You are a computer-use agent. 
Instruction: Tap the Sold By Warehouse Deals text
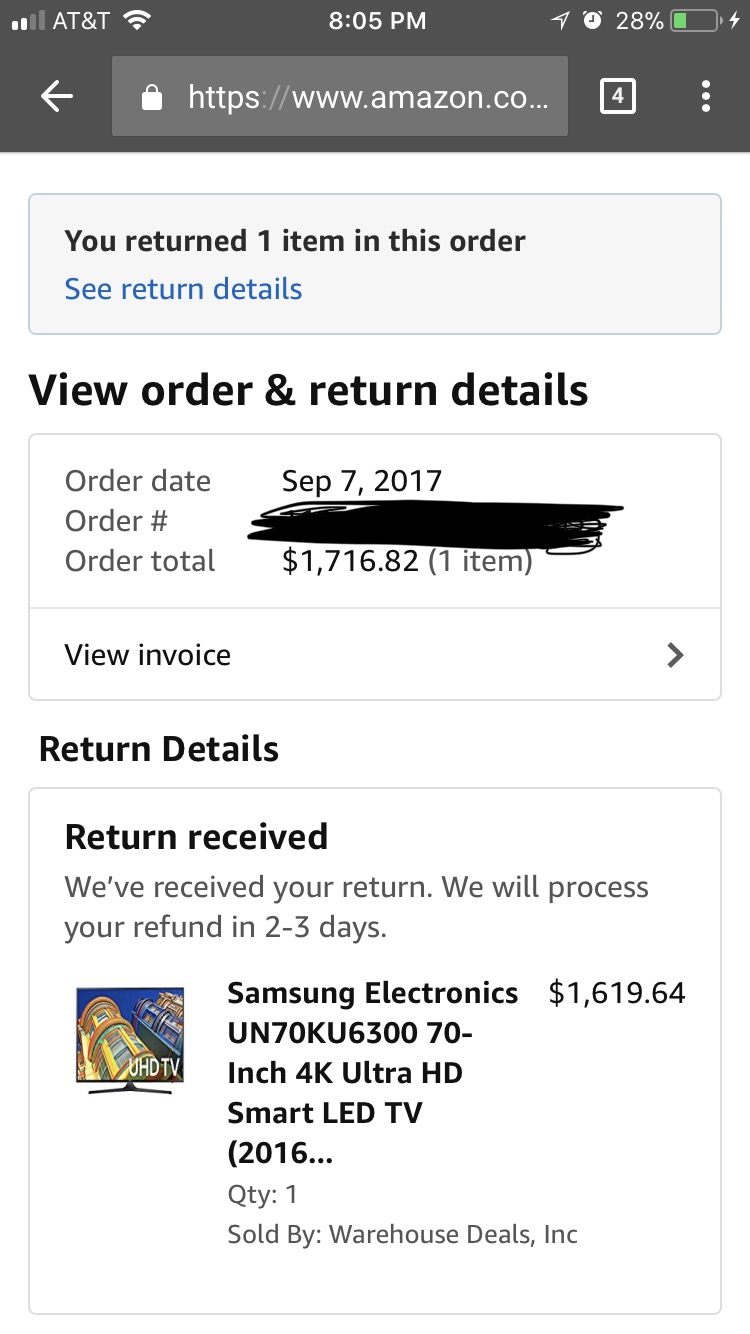[x=402, y=1234]
